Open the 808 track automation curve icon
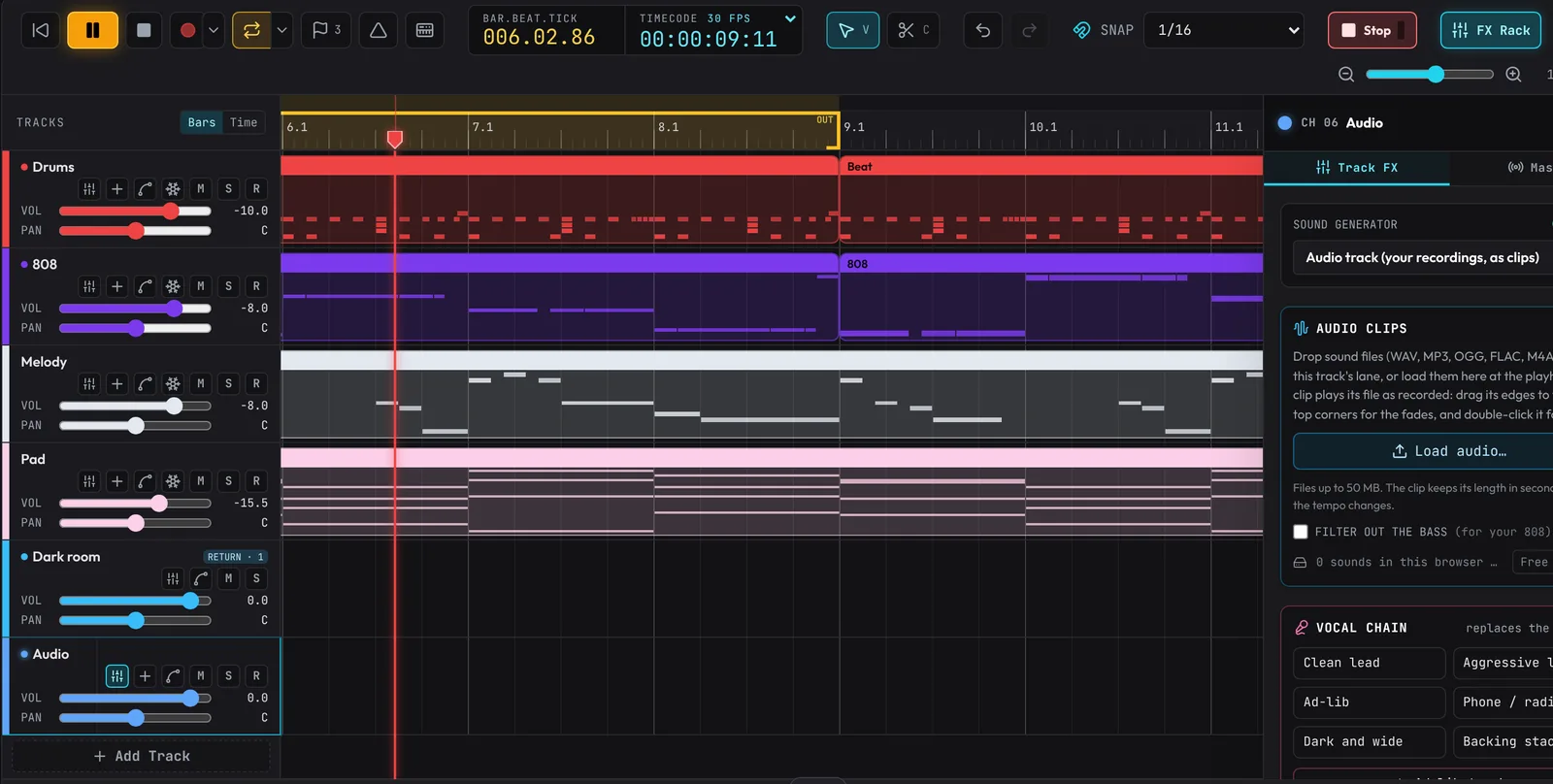1553x784 pixels. click(145, 286)
